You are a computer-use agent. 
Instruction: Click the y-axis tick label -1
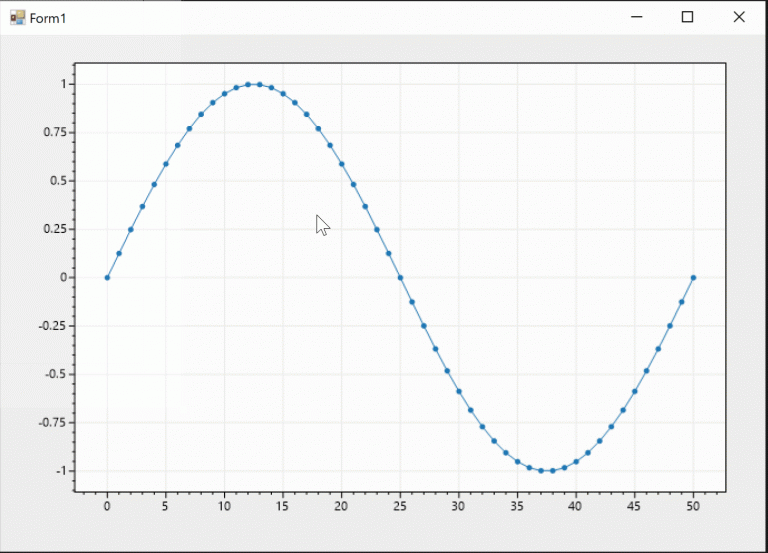(60, 471)
